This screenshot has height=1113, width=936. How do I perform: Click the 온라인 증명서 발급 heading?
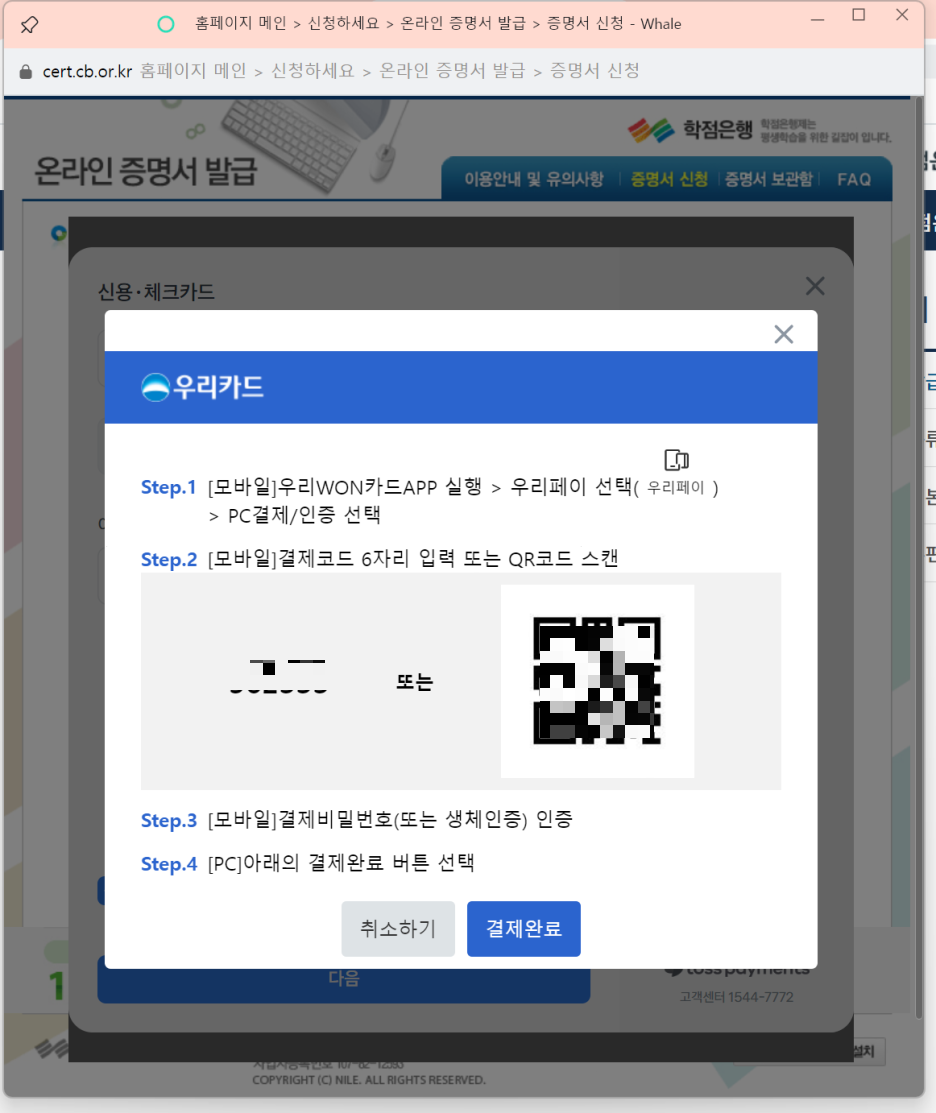(x=145, y=171)
